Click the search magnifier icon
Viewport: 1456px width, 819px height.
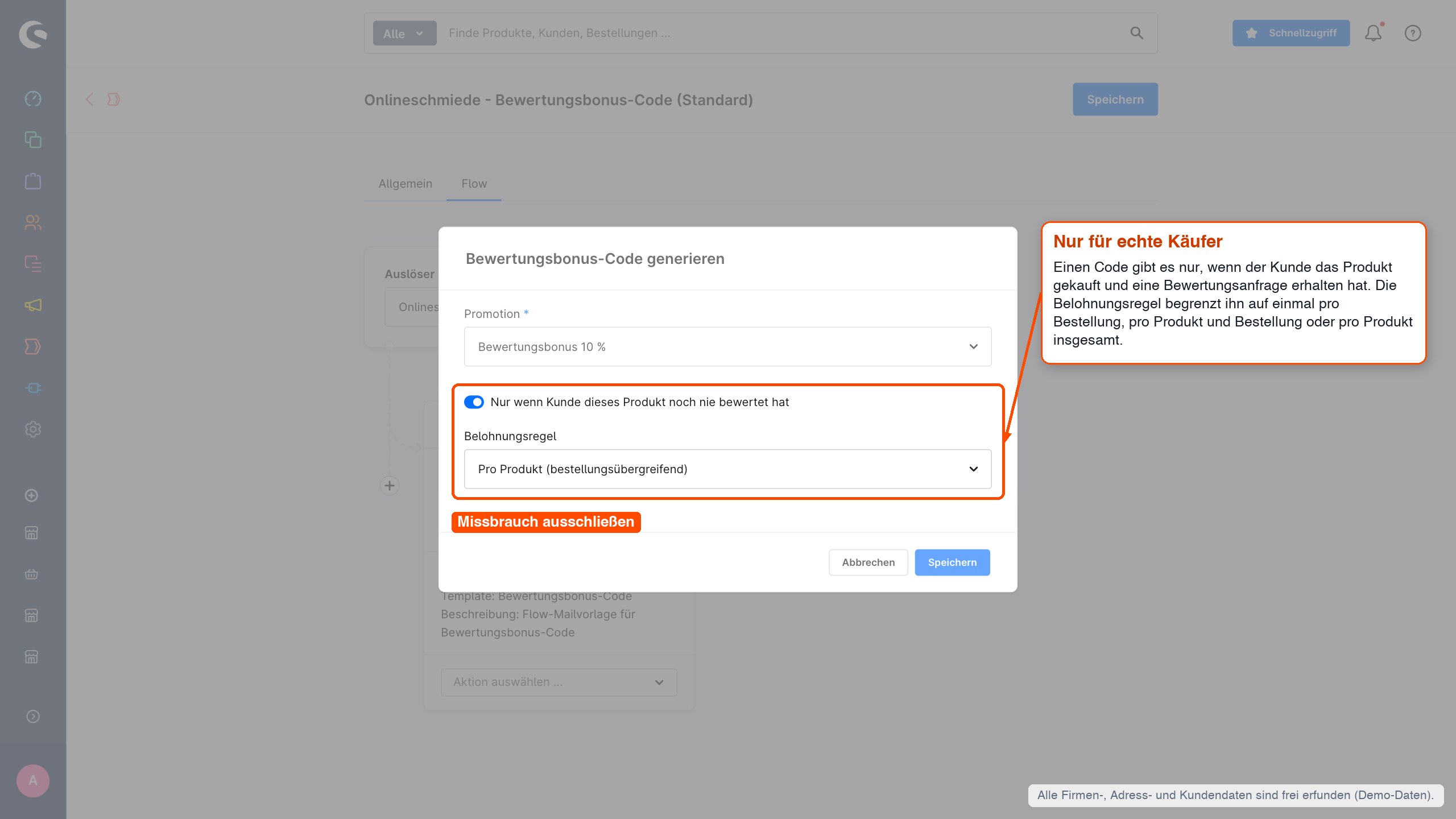tap(1136, 33)
